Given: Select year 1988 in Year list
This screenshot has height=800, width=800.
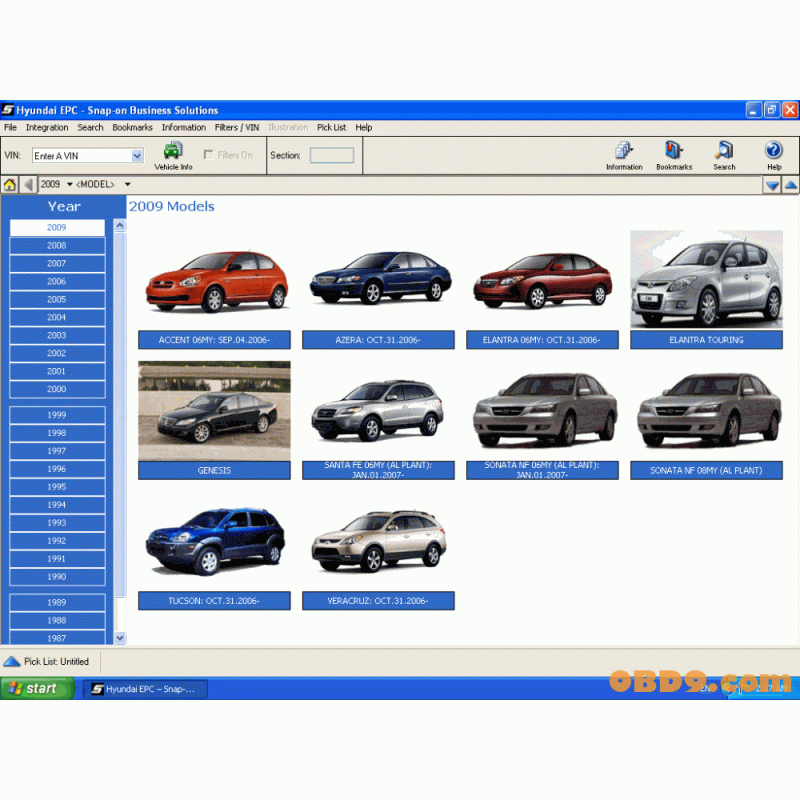Looking at the screenshot, I should (57, 621).
